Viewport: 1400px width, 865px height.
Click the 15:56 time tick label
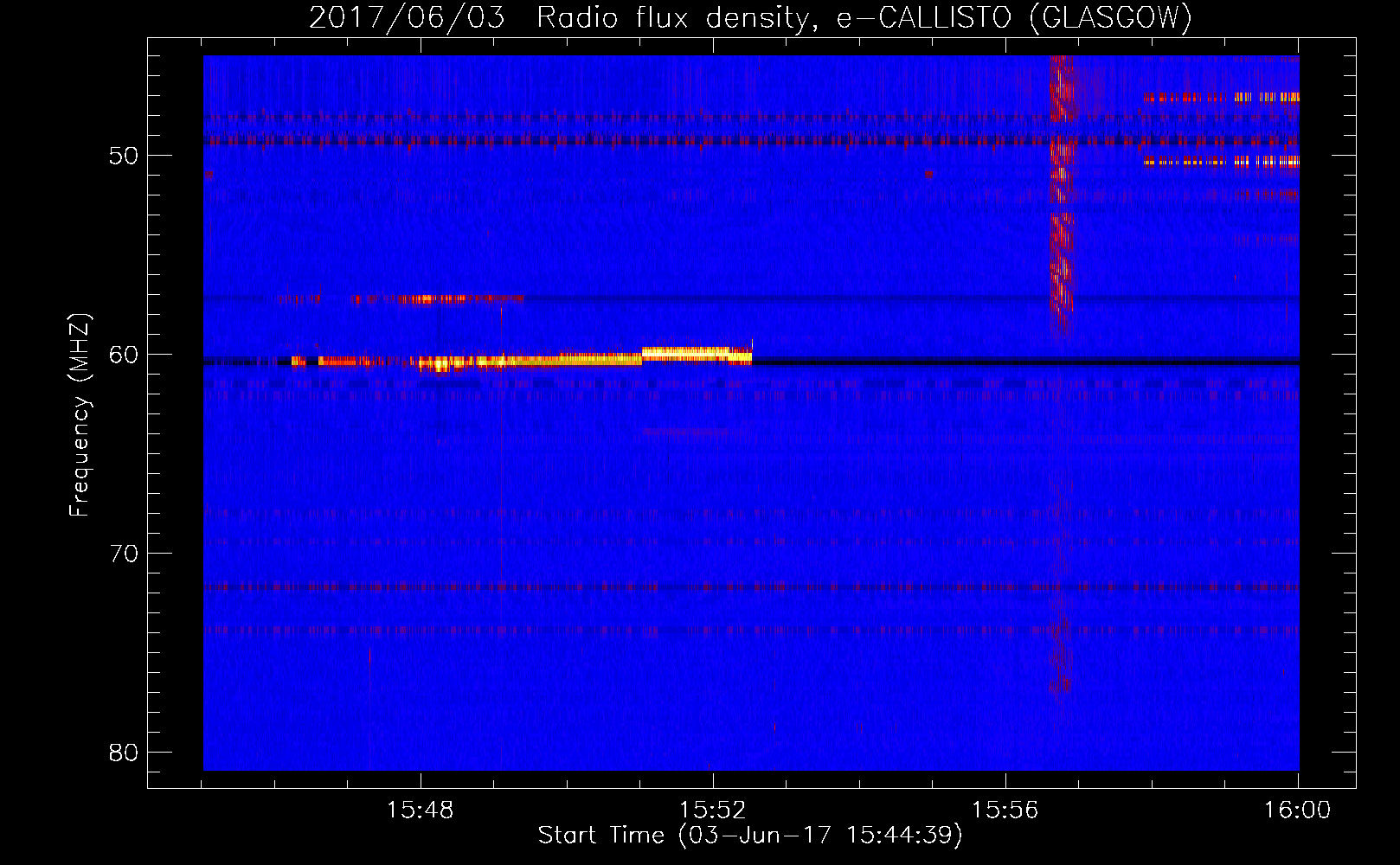[1005, 811]
